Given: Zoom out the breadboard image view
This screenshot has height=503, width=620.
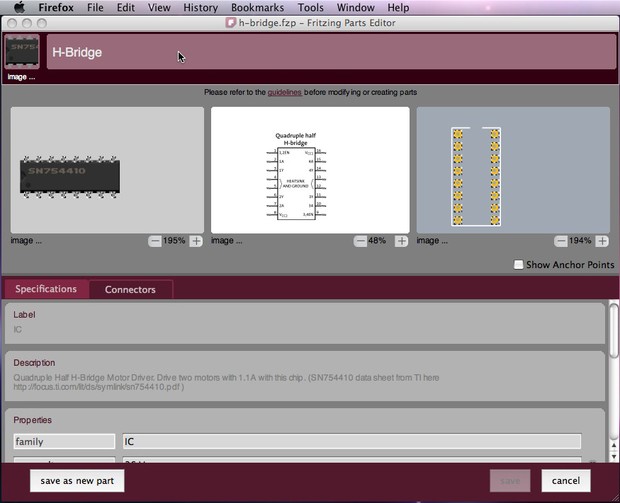Looking at the screenshot, I should click(155, 241).
